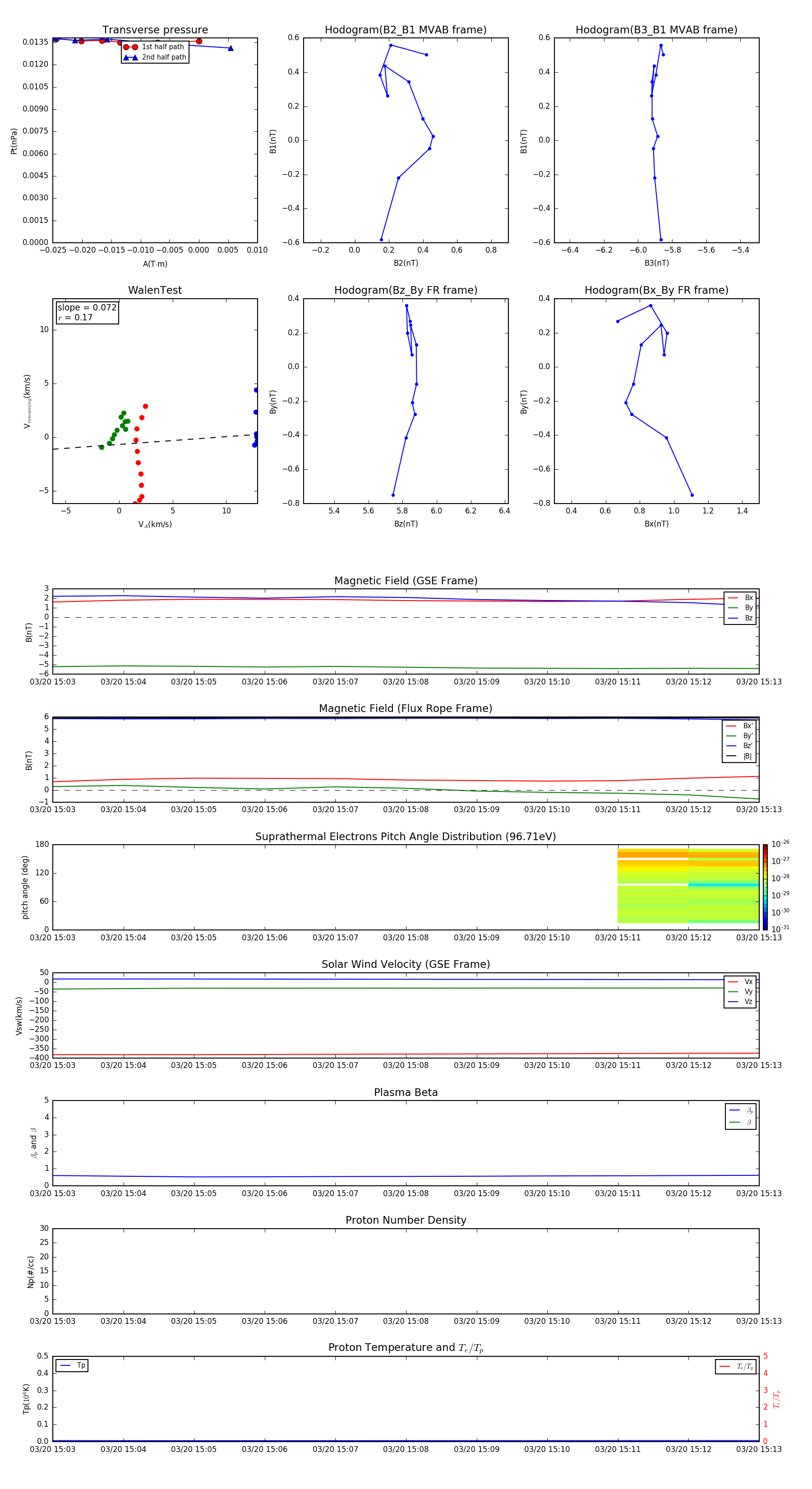Click the "B3(nT)" x-axis label

tap(656, 263)
